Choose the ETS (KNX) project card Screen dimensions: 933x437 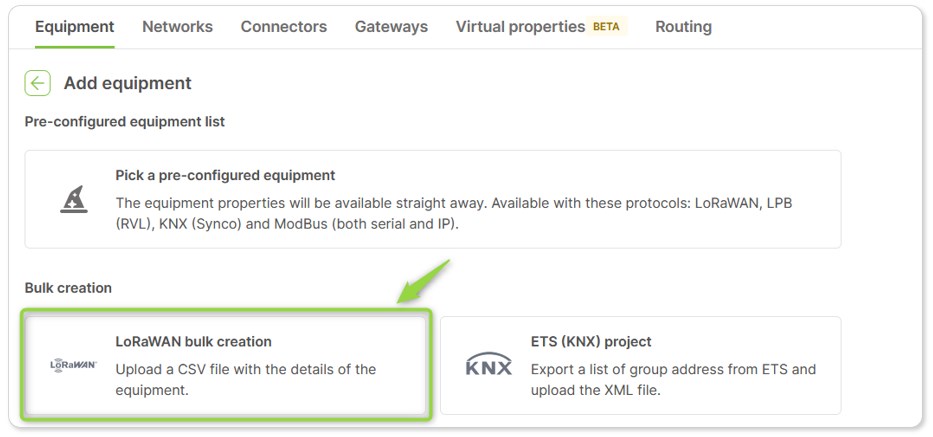click(x=640, y=365)
